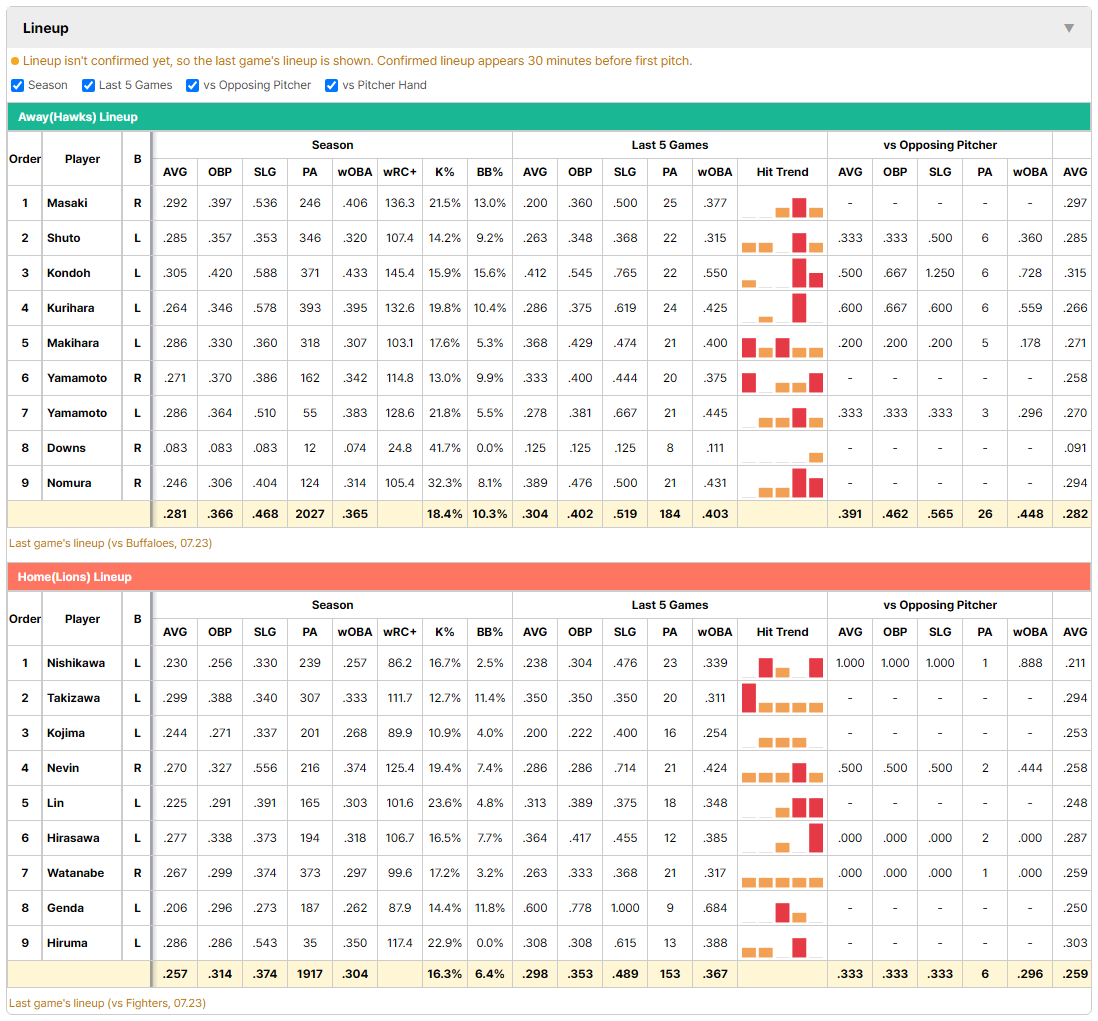Uncheck the Season checkbox

click(18, 85)
